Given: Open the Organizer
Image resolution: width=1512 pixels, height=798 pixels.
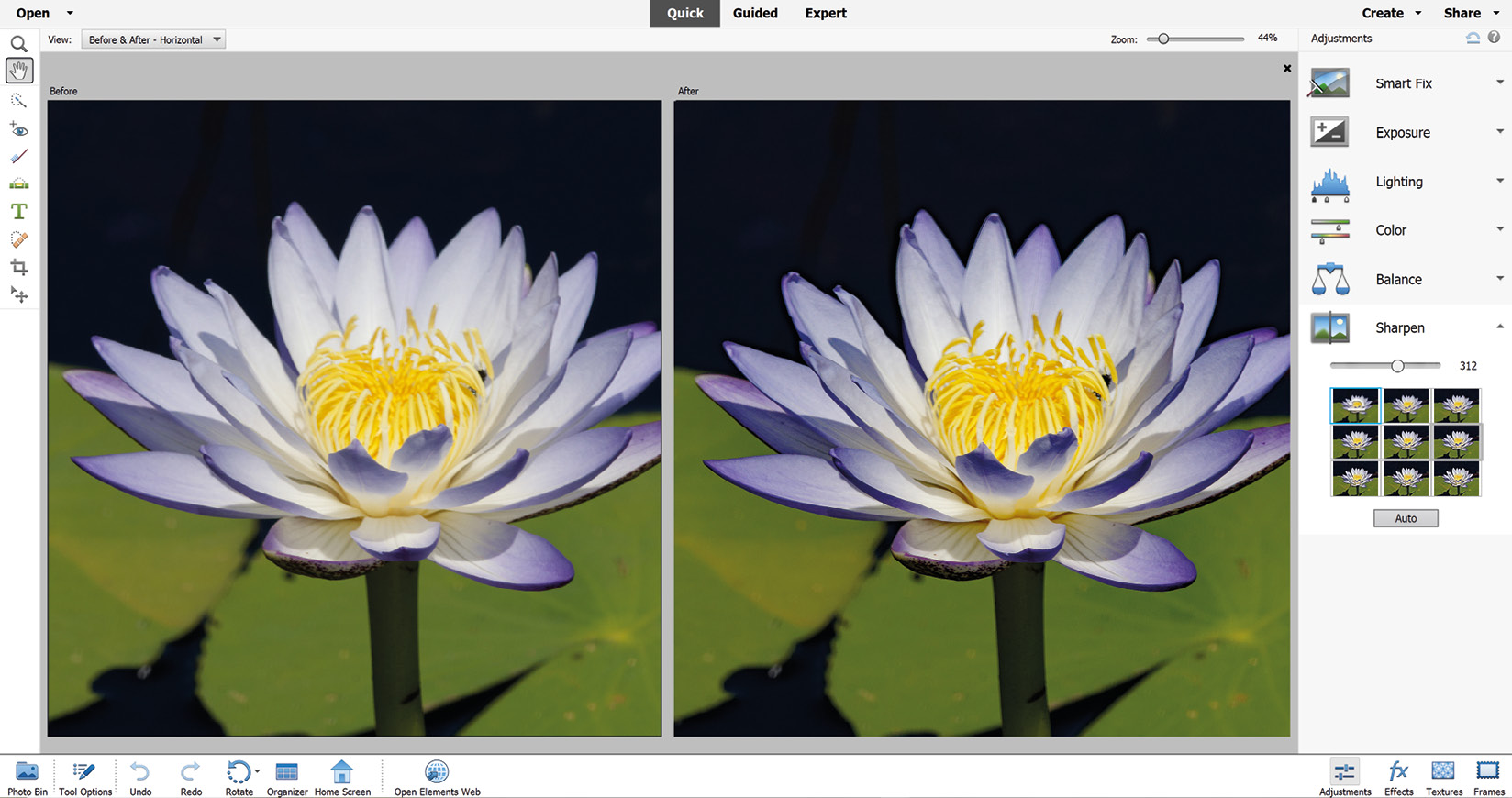Looking at the screenshot, I should pos(287,778).
